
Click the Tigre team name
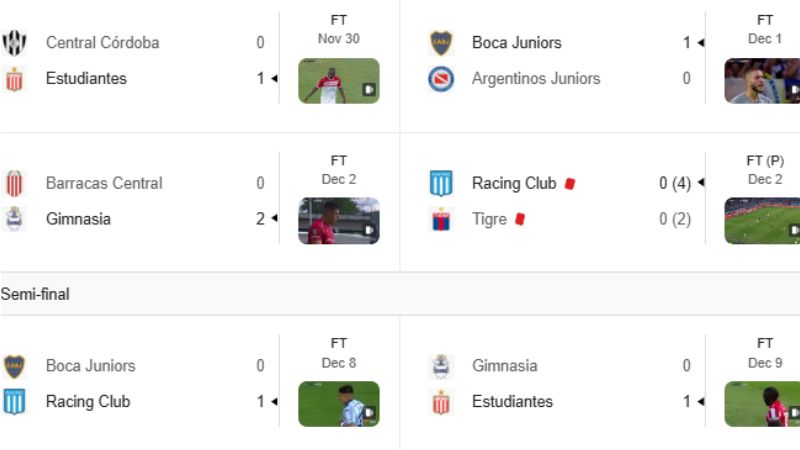489,219
